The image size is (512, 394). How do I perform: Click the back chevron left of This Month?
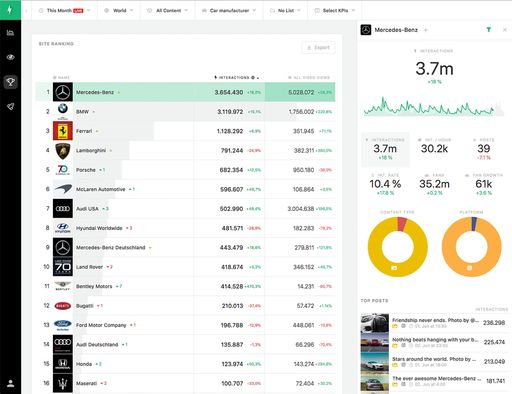click(26, 11)
